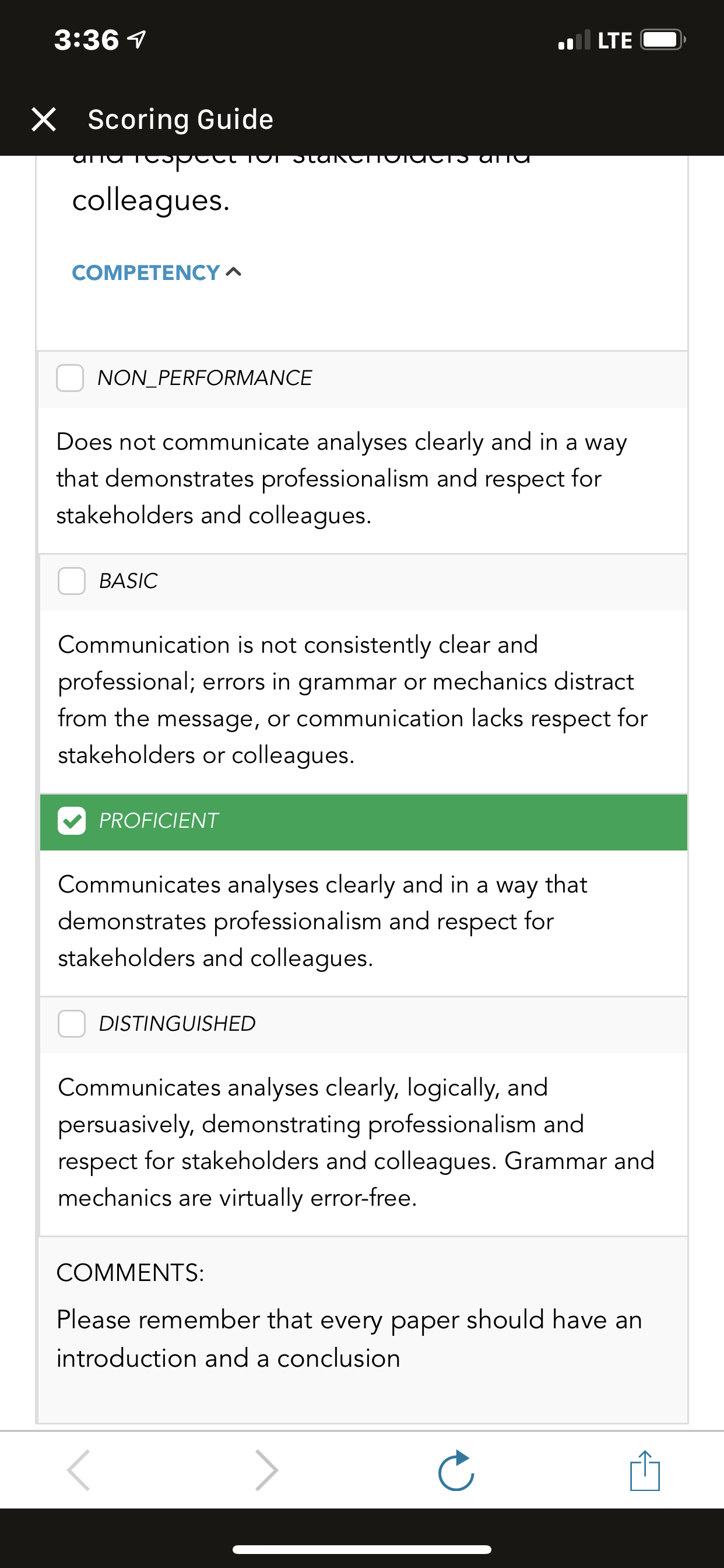Select the NON_PERFORMANCE level label
Image resolution: width=724 pixels, height=1568 pixels.
tap(205, 378)
